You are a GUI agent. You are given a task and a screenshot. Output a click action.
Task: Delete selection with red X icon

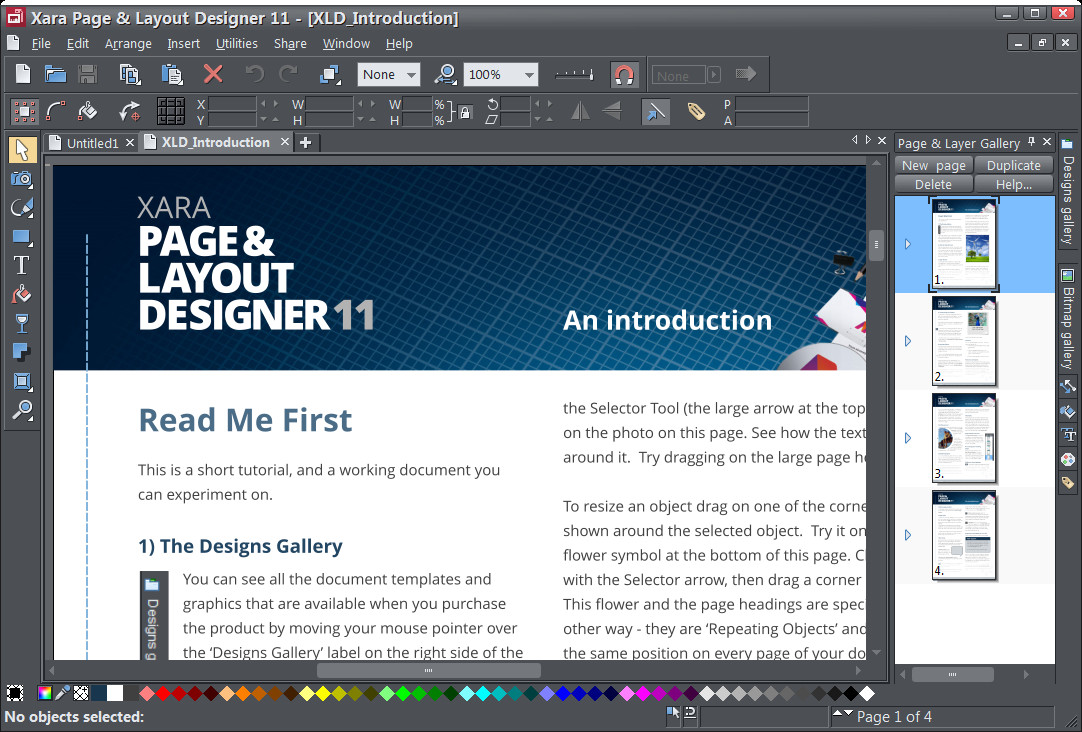point(213,74)
